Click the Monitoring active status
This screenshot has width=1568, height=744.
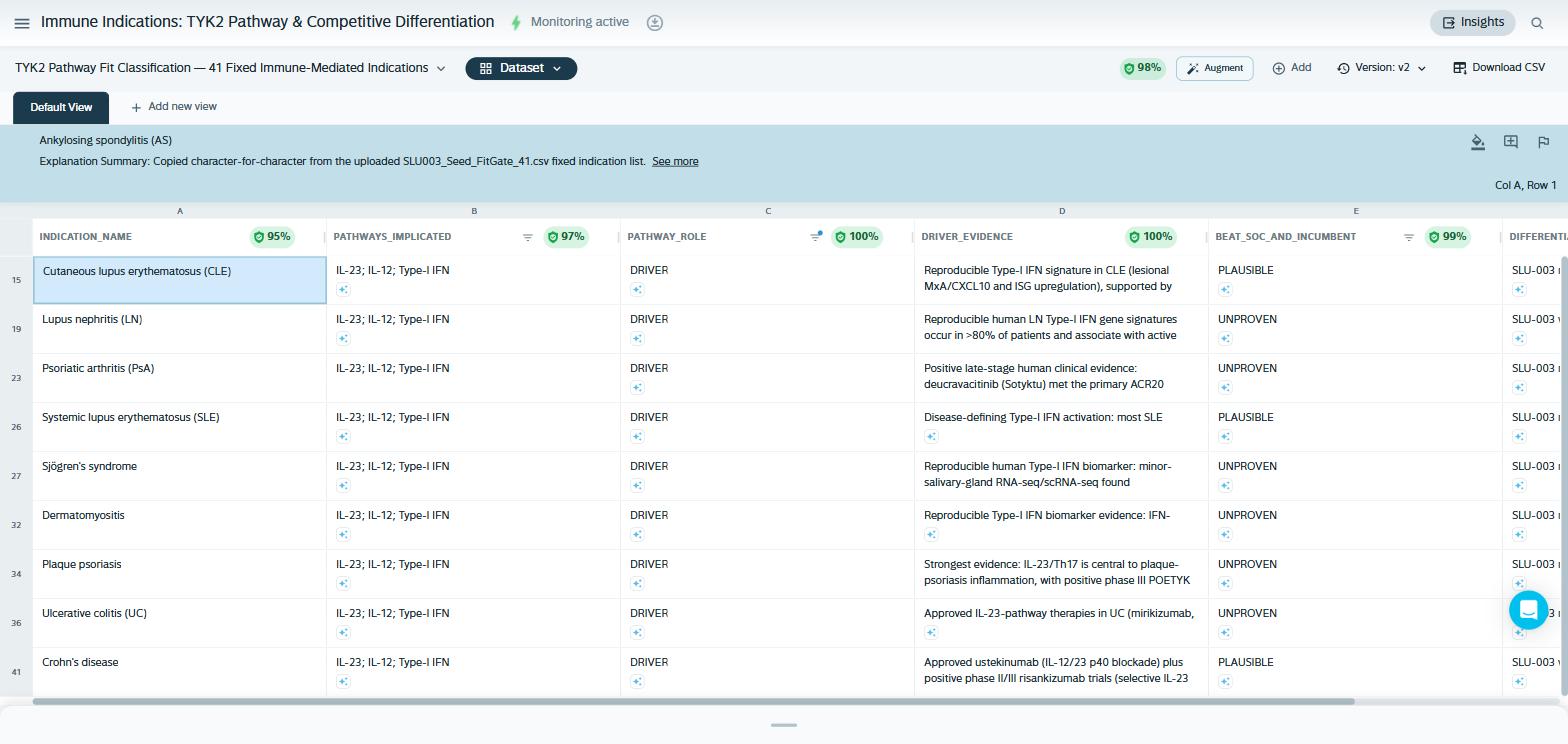(570, 22)
